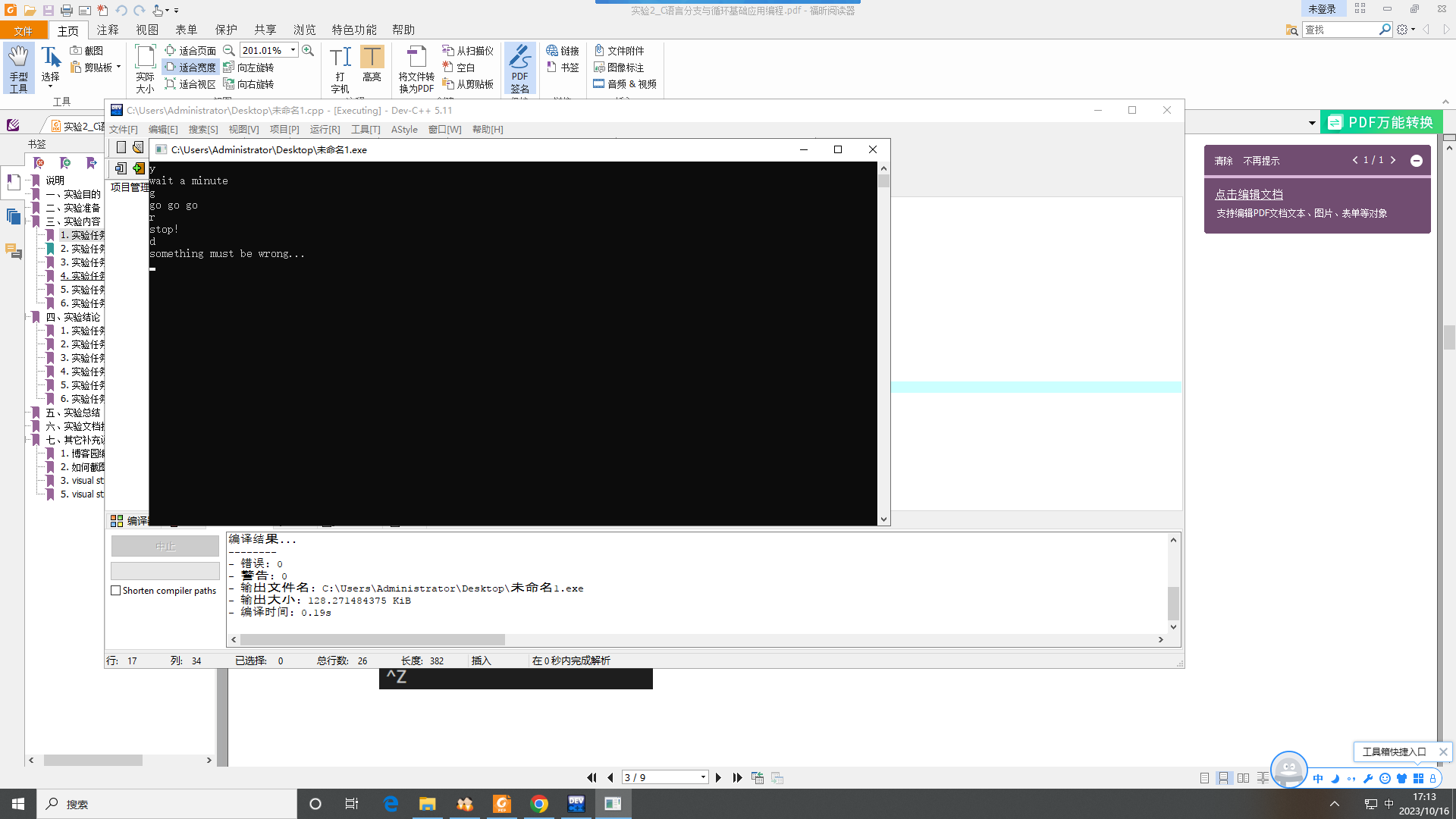The image size is (1456, 819).
Task: Open the page number dropdown 3 / 9
Action: pos(703,777)
